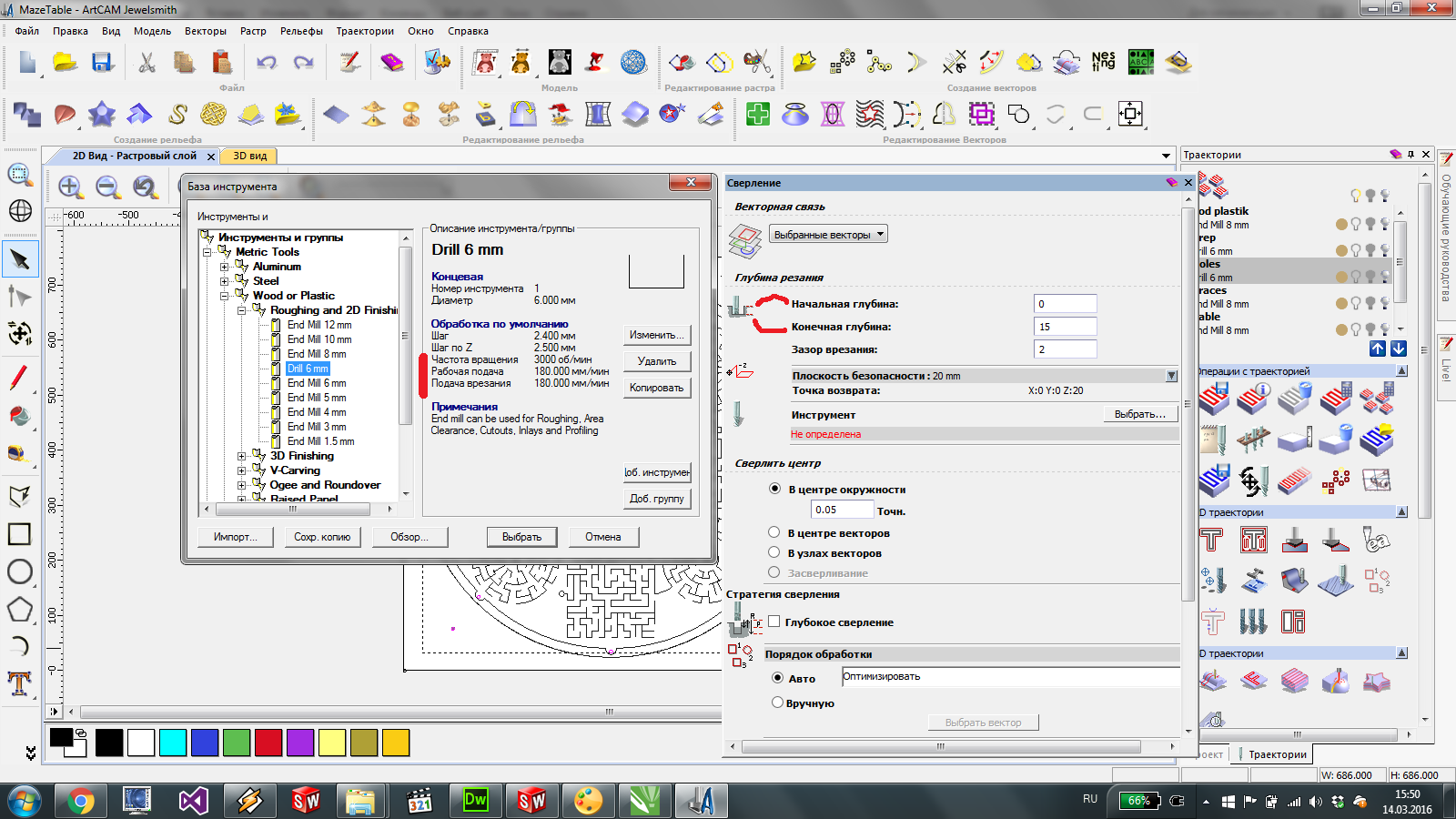Click 'Копировать' button in tool database
Viewport: 1456px width, 819px height.
point(657,388)
